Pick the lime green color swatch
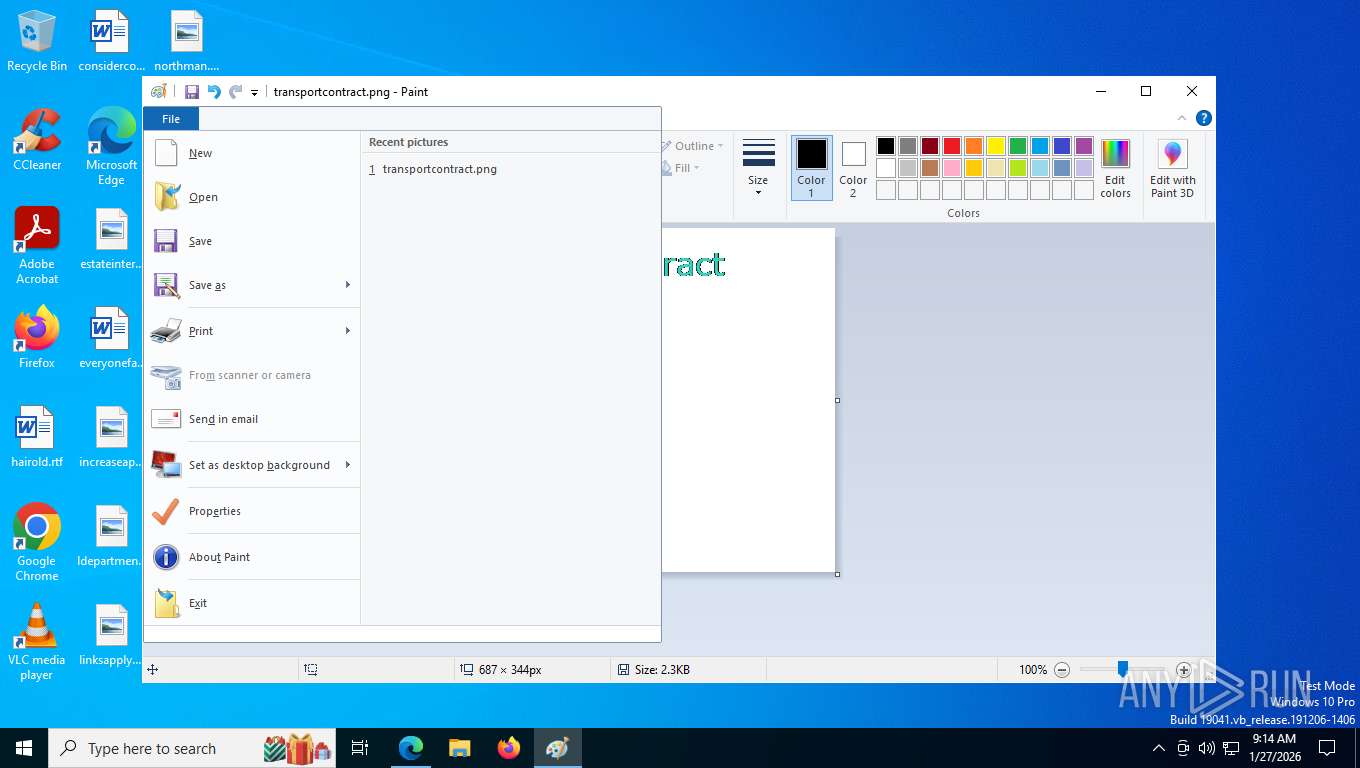The image size is (1360, 768). [x=1018, y=168]
